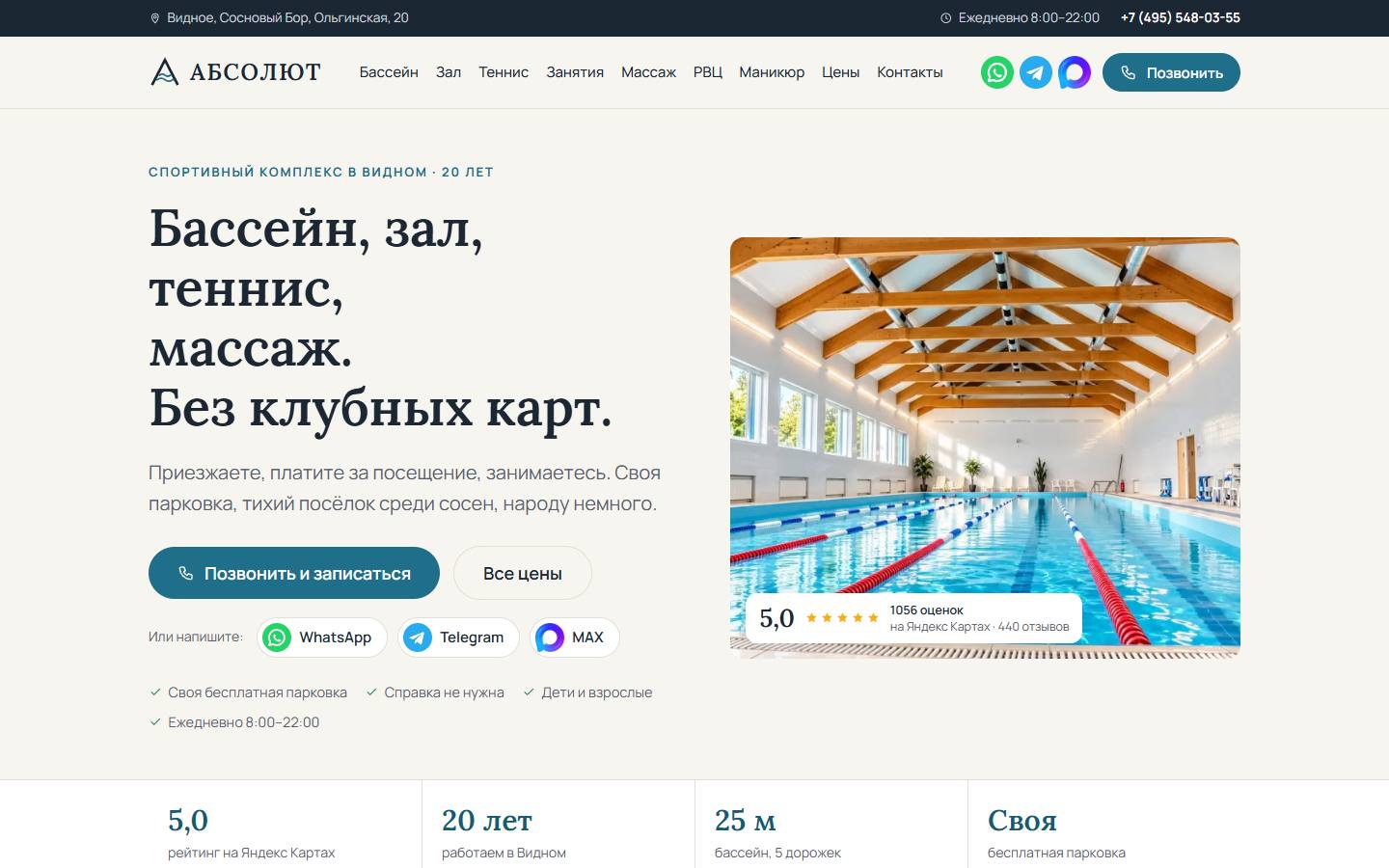Click the 'Своя бесплатная парковка' checkmark item
1389x868 pixels.
248,692
